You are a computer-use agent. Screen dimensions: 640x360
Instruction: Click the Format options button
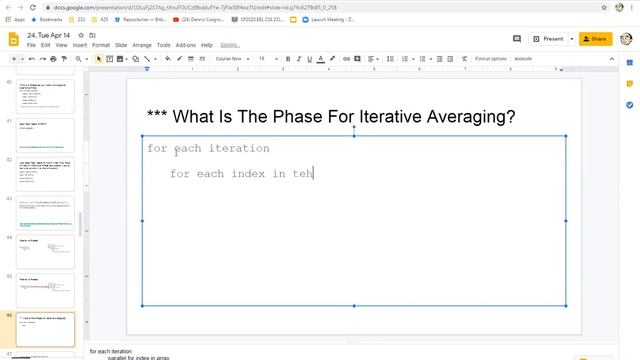pyautogui.click(x=491, y=59)
